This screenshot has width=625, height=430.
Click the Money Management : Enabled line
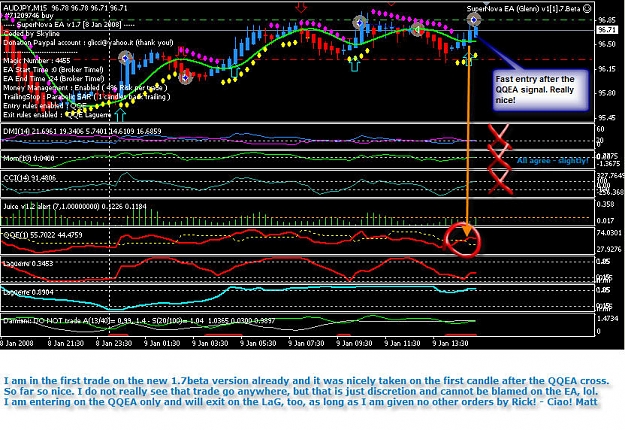point(85,88)
